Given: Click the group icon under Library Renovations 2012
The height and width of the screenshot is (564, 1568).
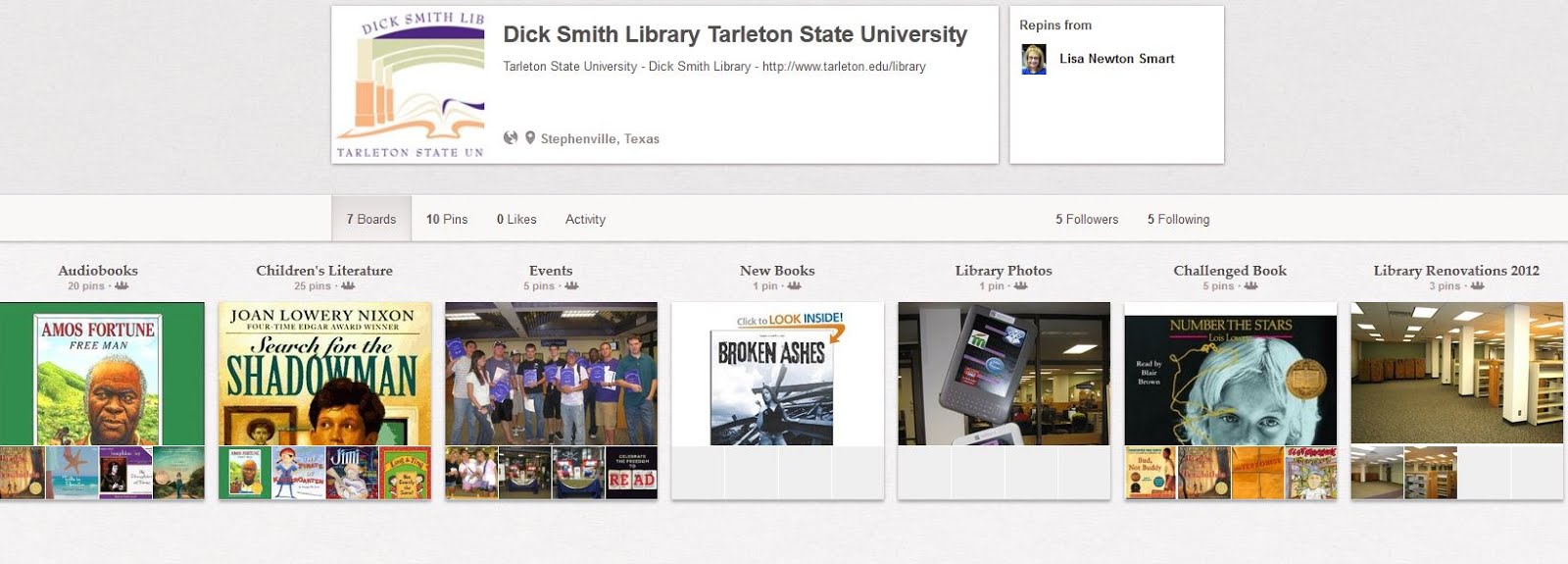Looking at the screenshot, I should [x=1477, y=286].
